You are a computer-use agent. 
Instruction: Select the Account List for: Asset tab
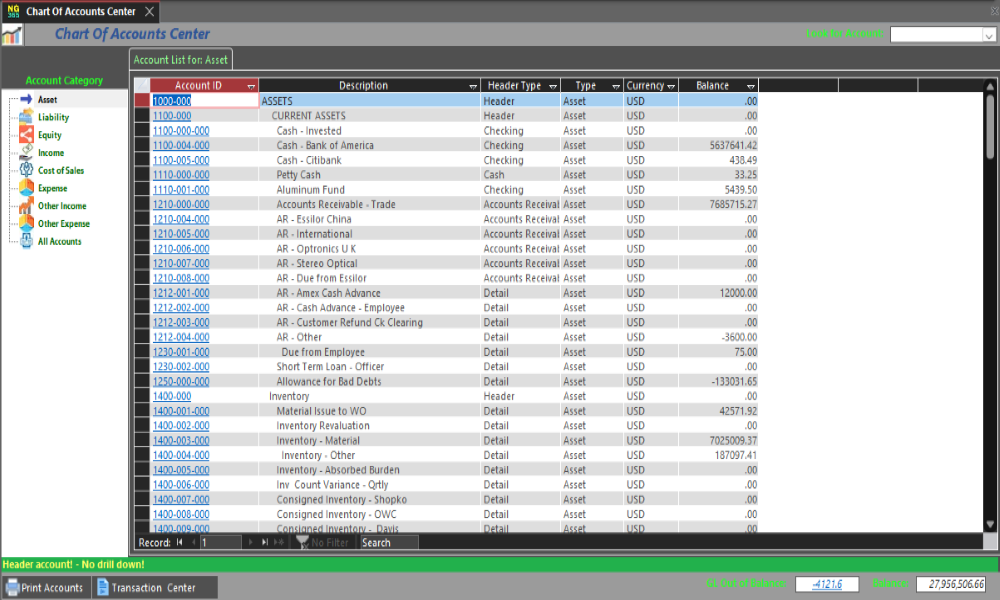181,60
